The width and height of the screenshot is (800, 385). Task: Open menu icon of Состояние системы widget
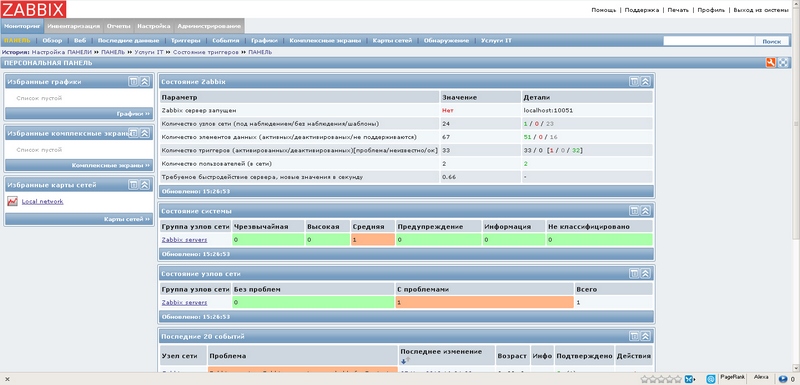click(634, 211)
